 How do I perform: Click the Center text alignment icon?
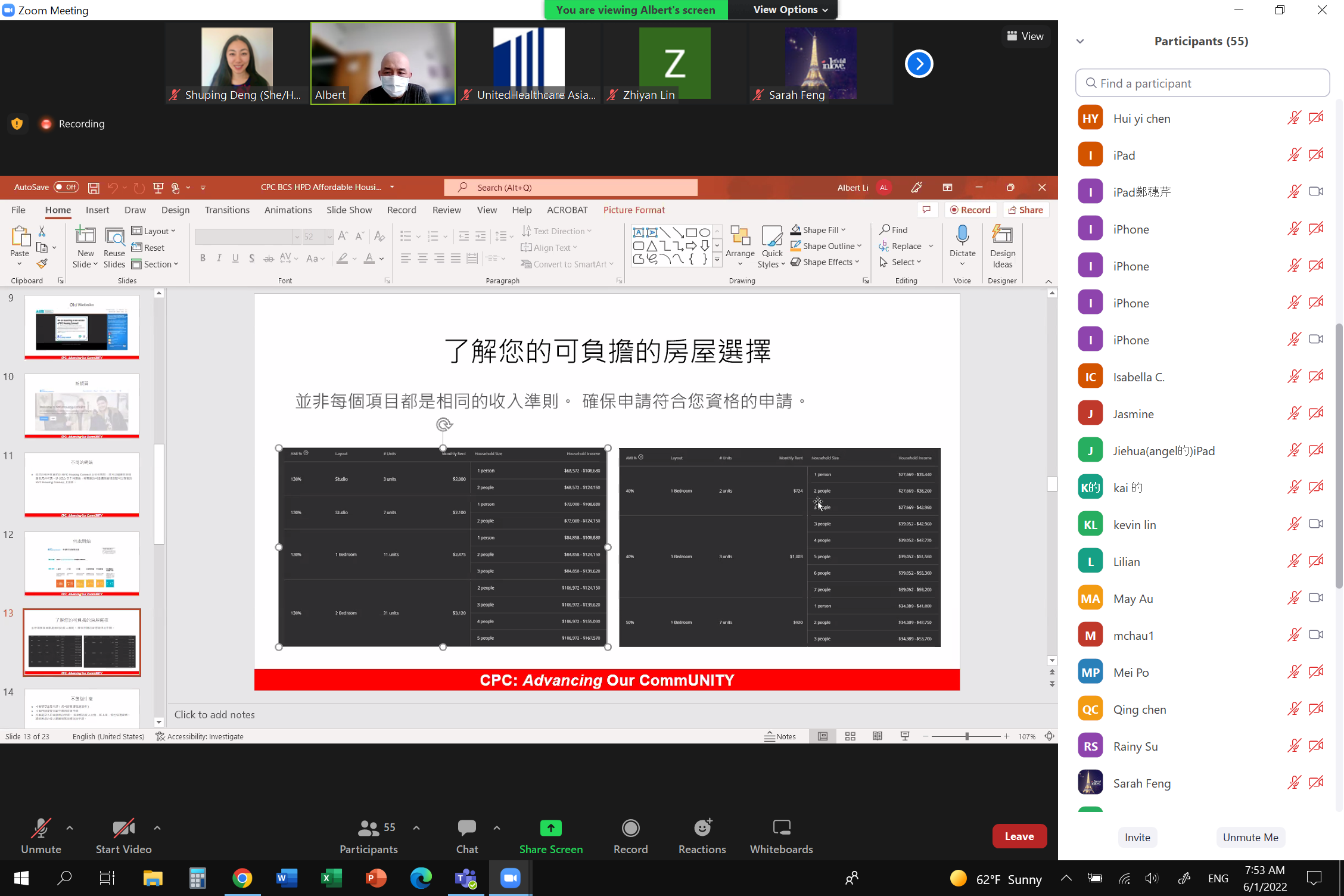coord(422,258)
